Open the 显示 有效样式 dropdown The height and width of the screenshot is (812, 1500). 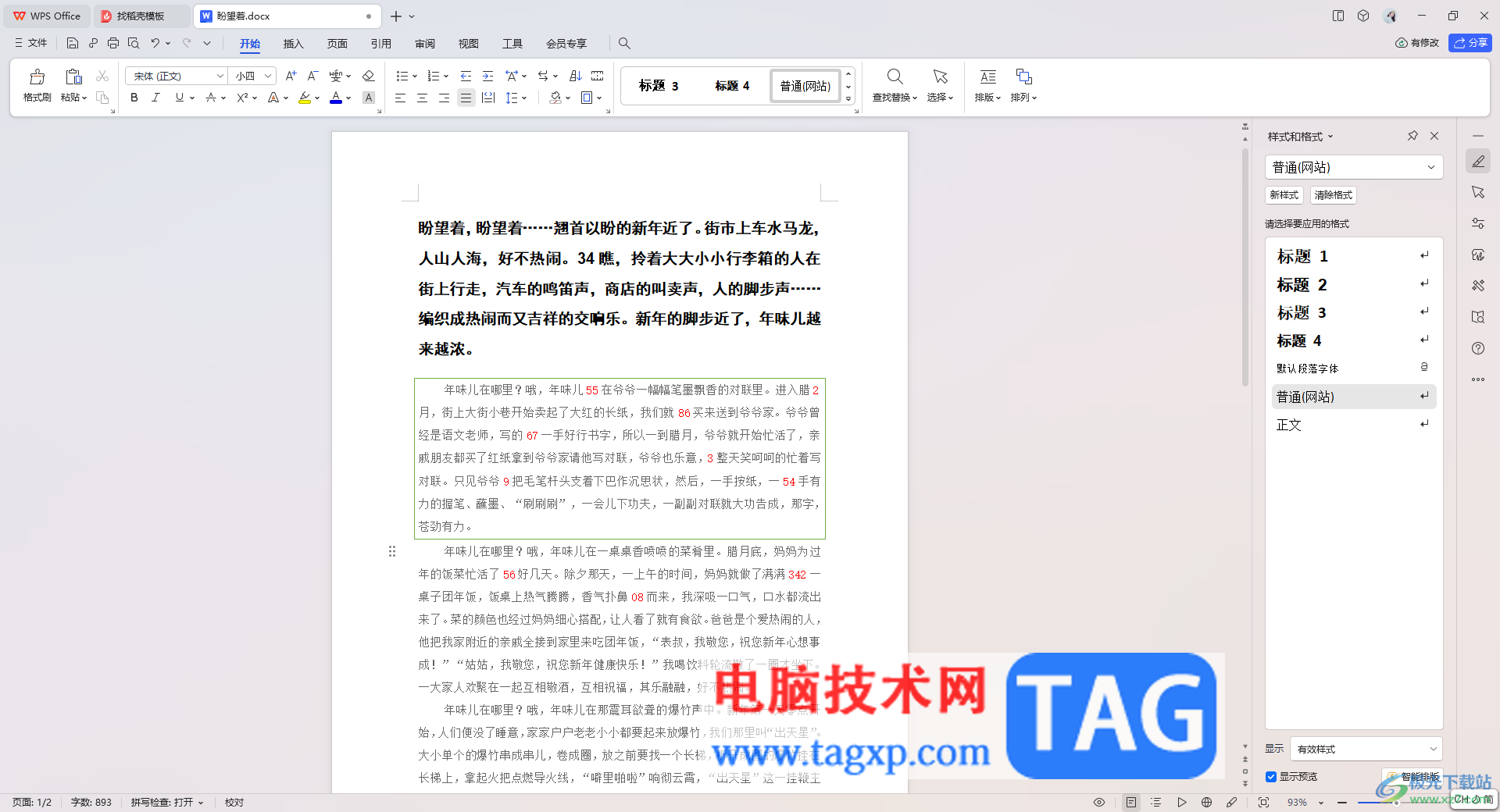tap(1366, 749)
